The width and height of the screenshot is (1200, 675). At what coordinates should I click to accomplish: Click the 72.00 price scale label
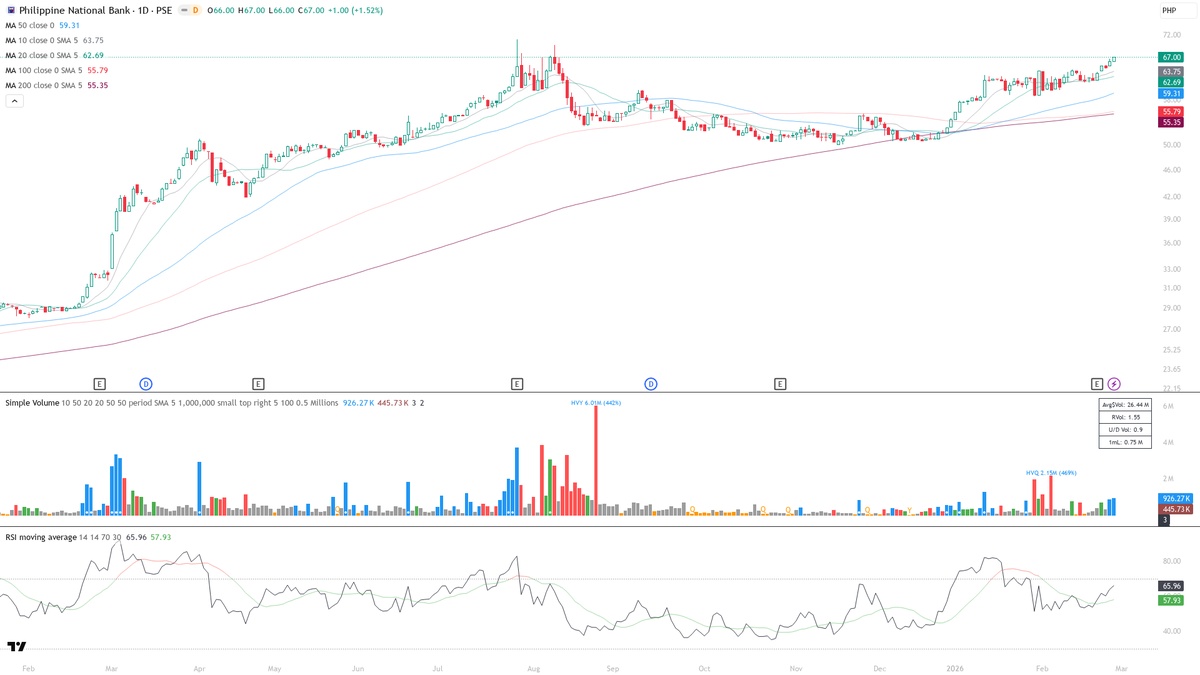tap(1171, 35)
